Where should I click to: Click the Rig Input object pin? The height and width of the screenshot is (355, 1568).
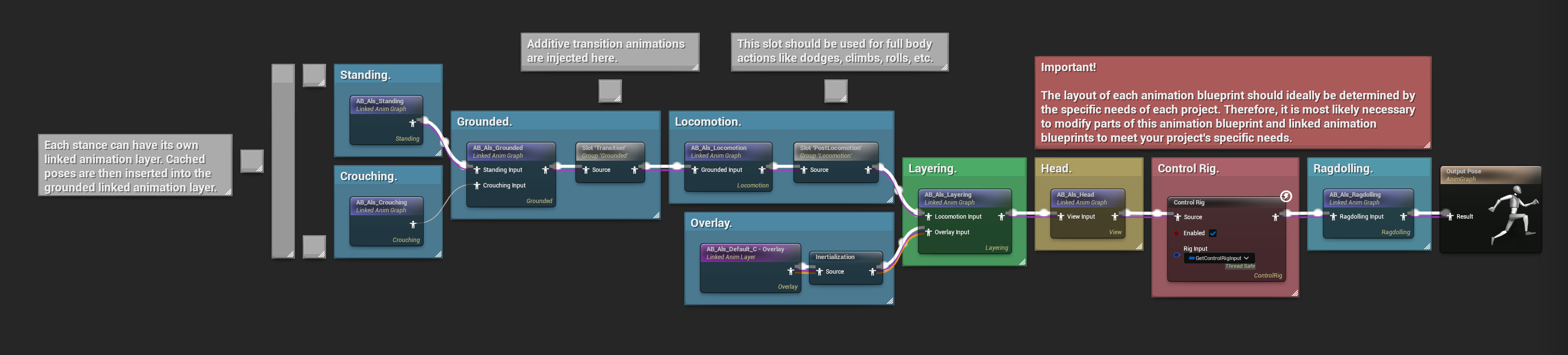(1177, 255)
